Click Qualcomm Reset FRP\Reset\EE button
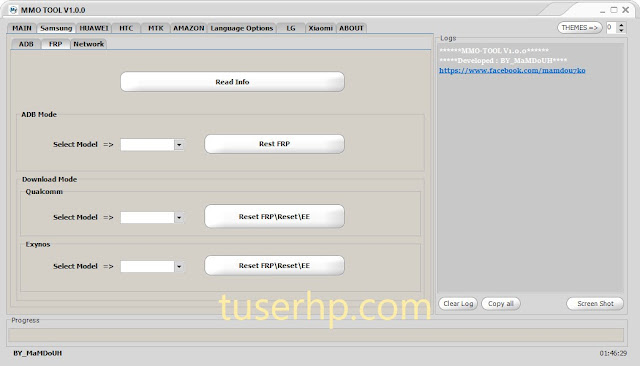 pyautogui.click(x=274, y=217)
